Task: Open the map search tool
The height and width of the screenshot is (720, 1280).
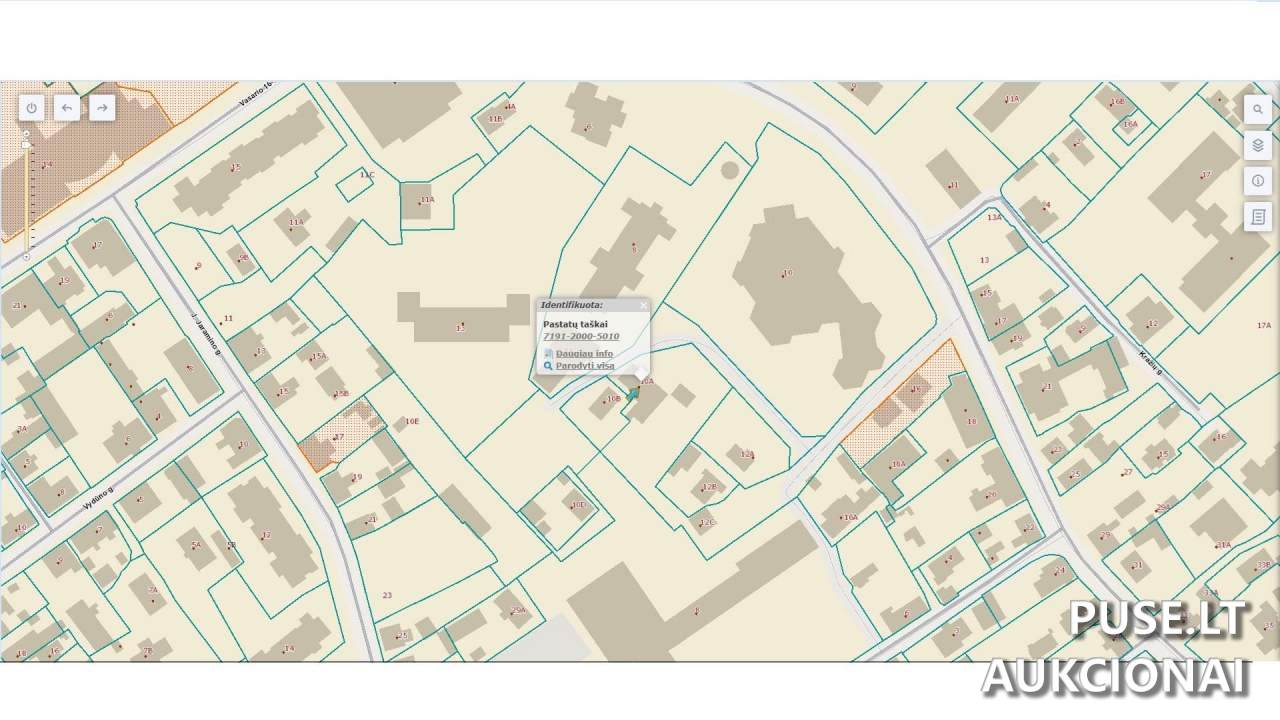Action: [1257, 109]
